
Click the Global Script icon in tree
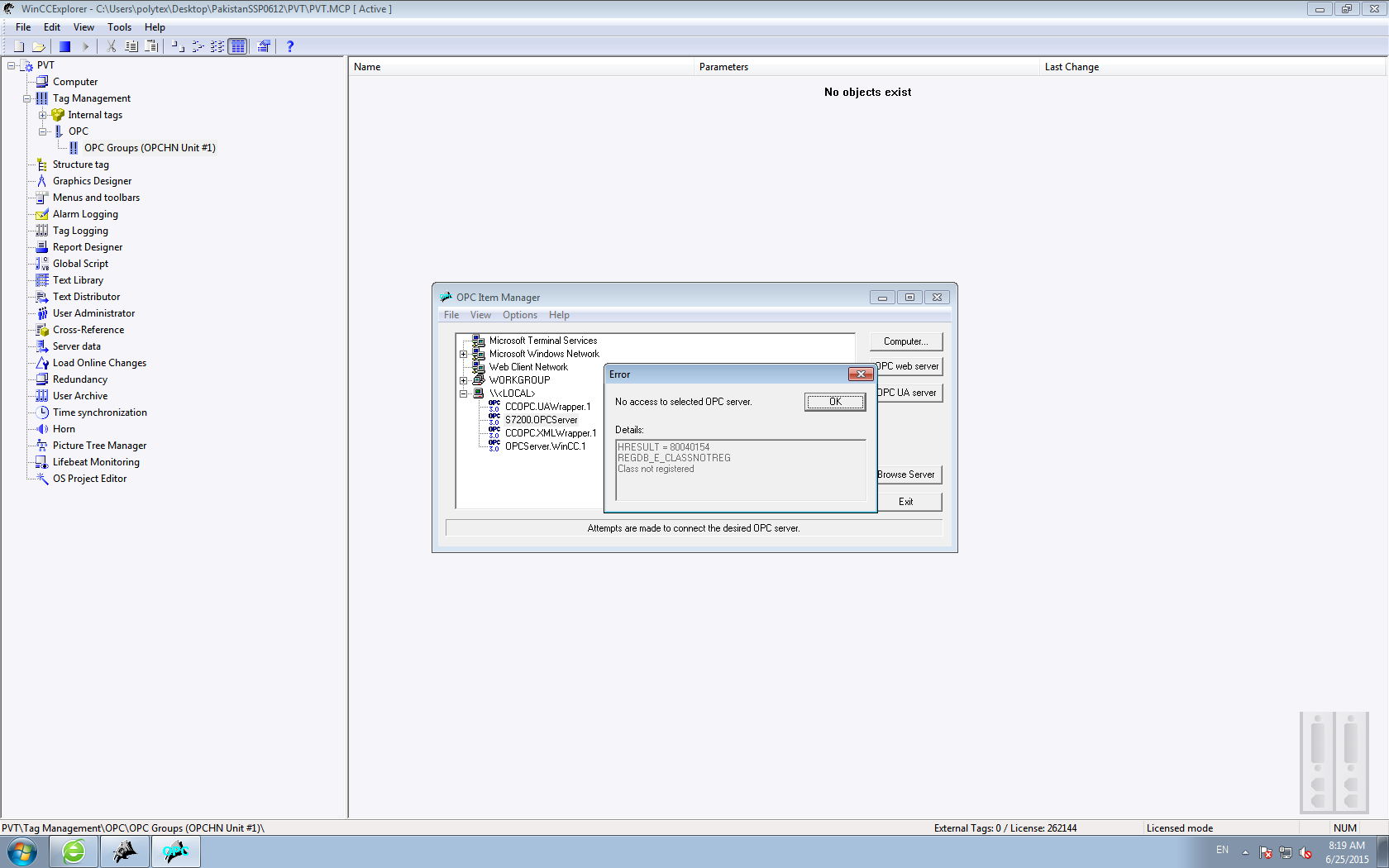42,264
